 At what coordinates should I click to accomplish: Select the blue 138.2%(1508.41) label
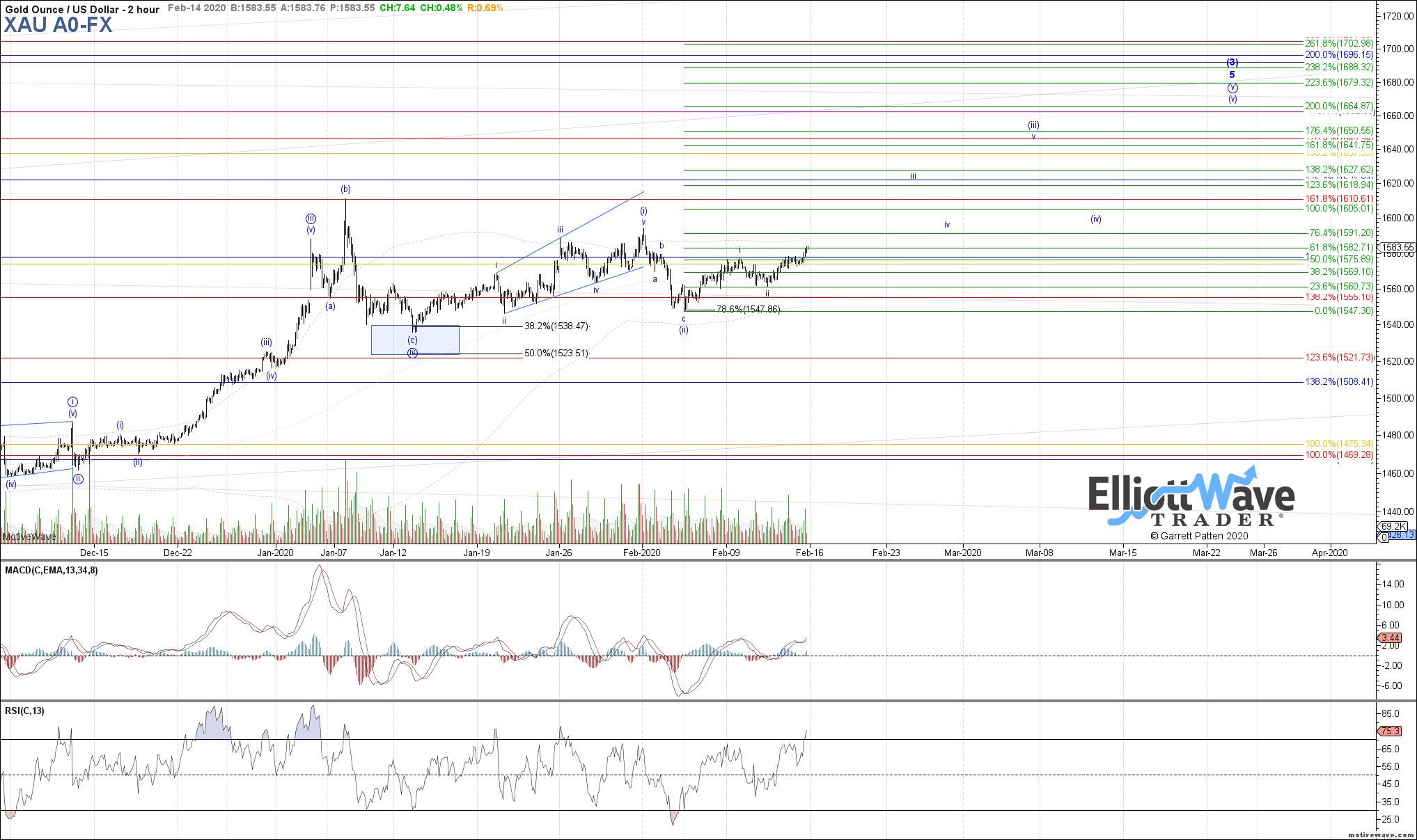pos(1339,381)
